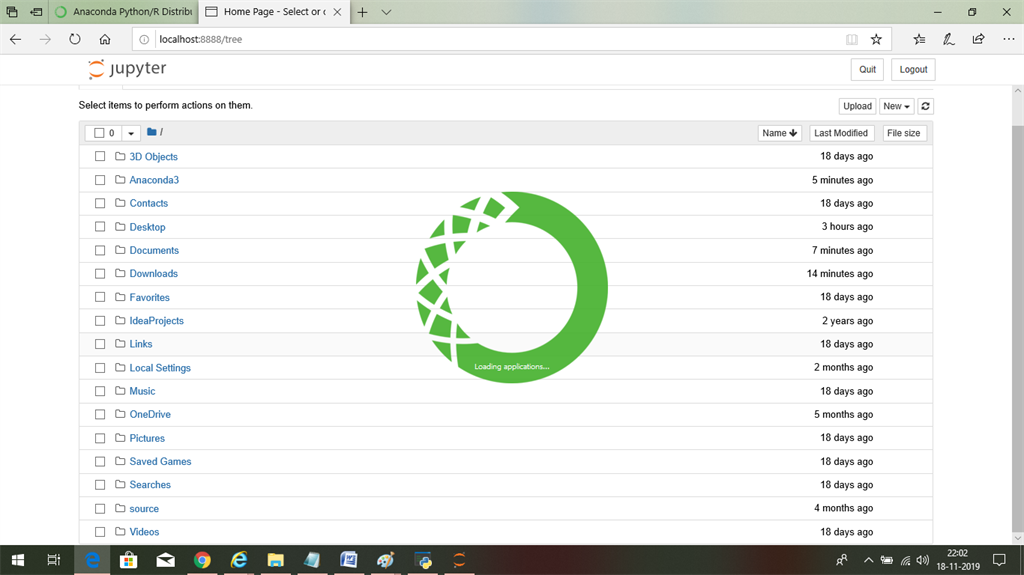The image size is (1024, 575).
Task: Tick checkbox for 3D Objects folder
Action: [100, 156]
